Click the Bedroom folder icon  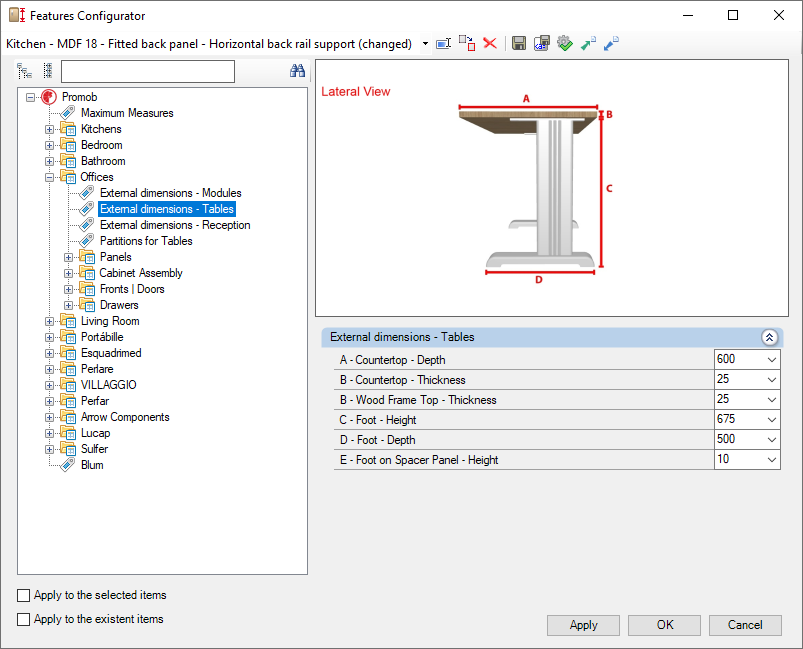pyautogui.click(x=68, y=145)
